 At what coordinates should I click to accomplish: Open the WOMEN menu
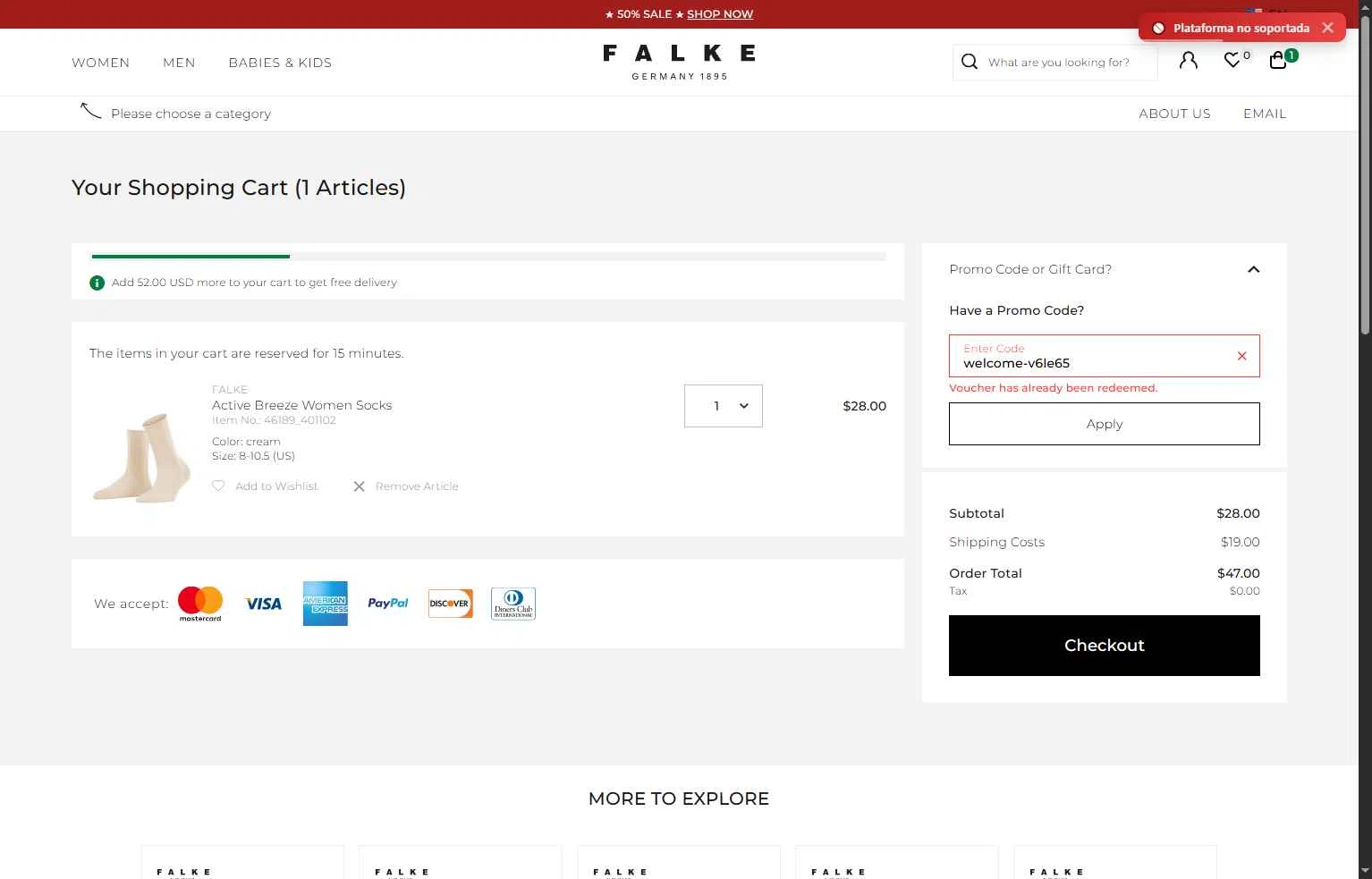coord(100,63)
